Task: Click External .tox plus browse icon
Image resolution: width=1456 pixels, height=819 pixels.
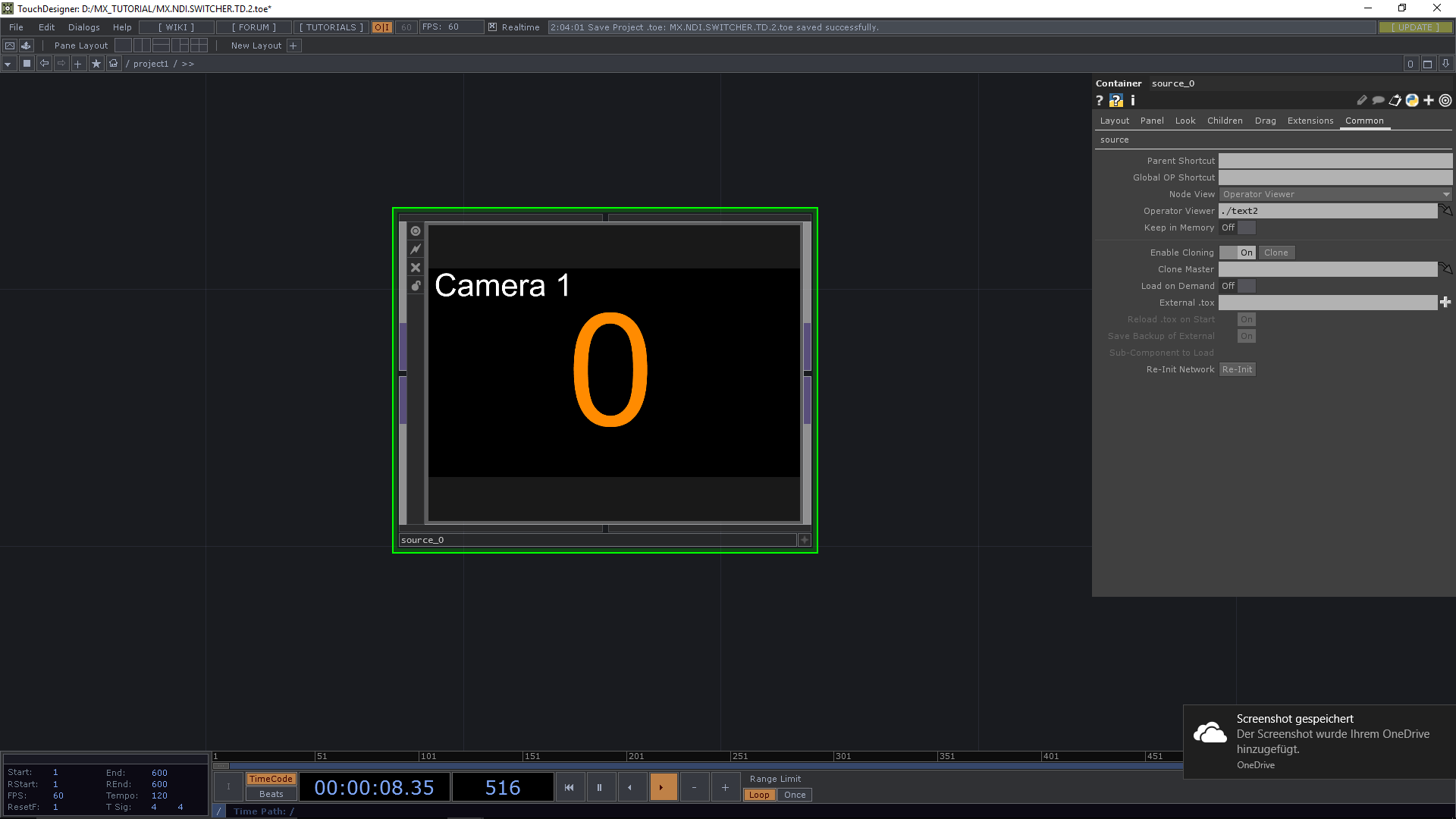Action: 1445,302
